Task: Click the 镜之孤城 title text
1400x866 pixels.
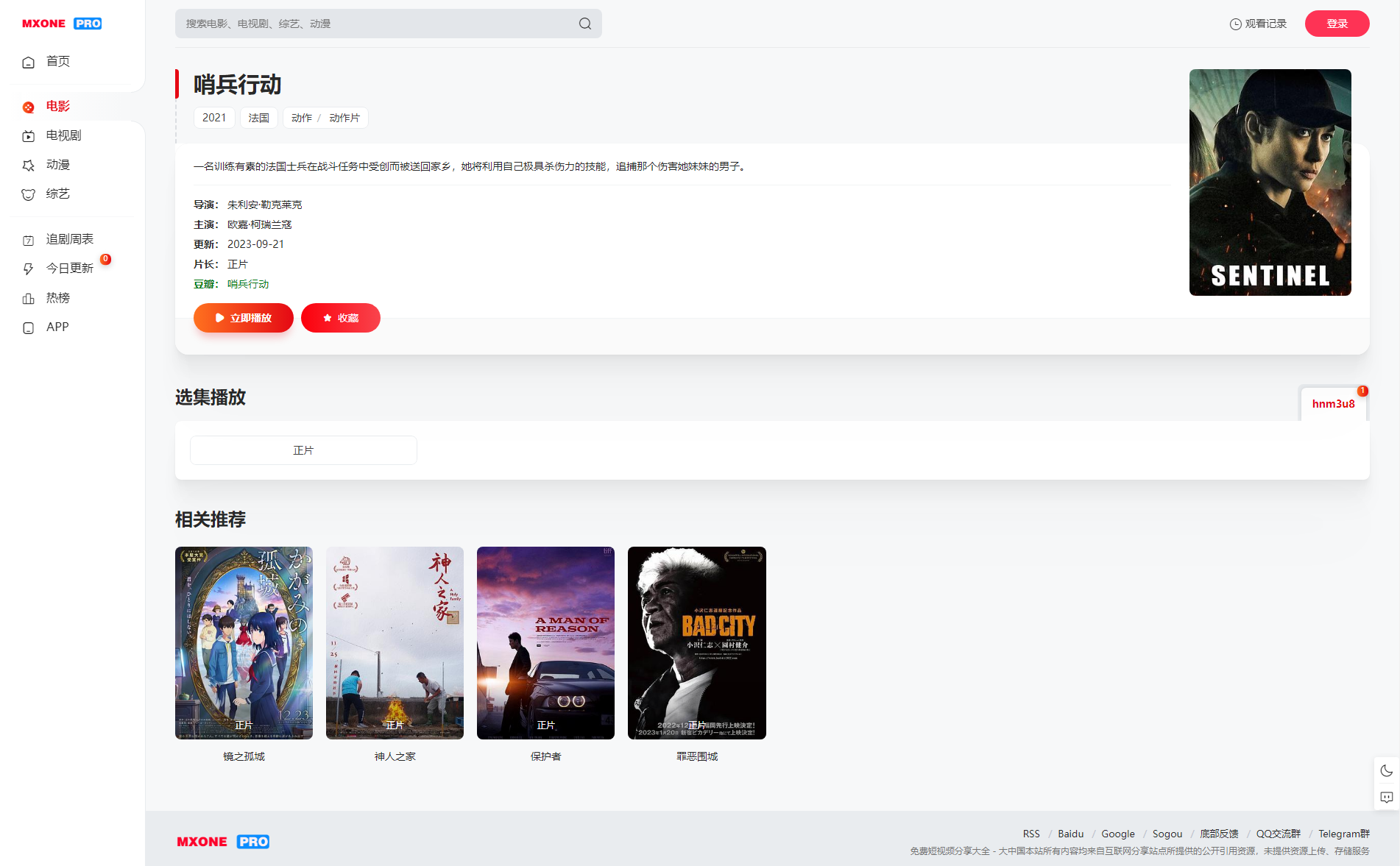Action: click(x=244, y=756)
